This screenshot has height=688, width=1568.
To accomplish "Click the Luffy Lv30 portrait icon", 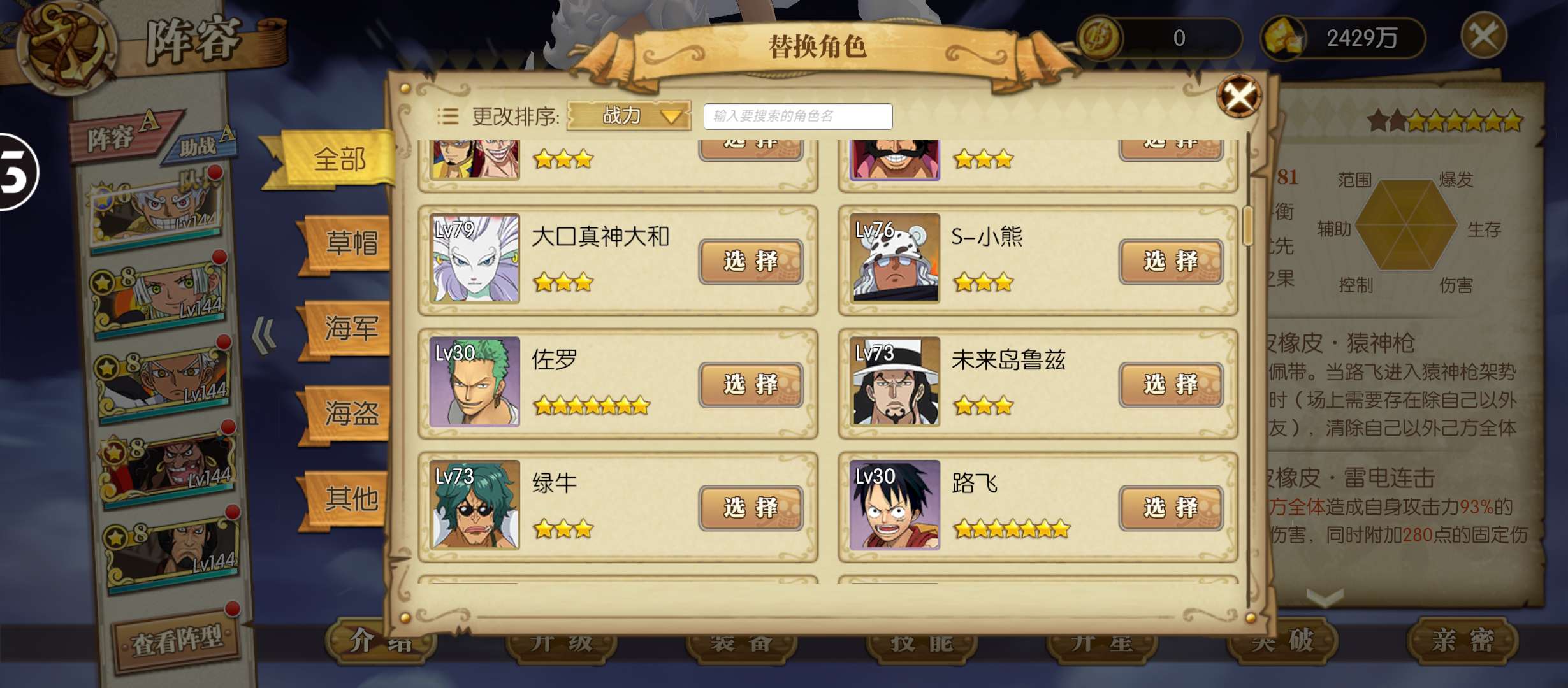I will pos(895,505).
